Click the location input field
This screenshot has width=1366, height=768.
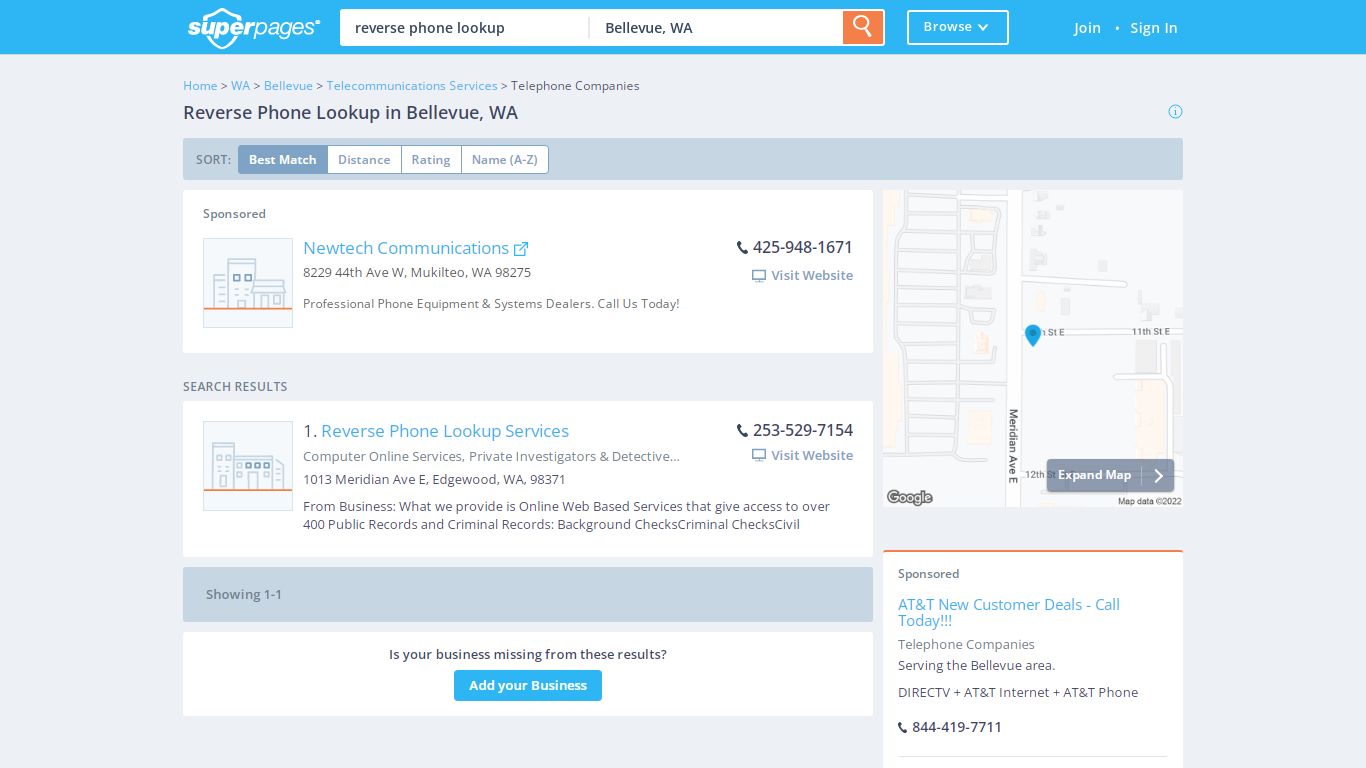point(716,28)
